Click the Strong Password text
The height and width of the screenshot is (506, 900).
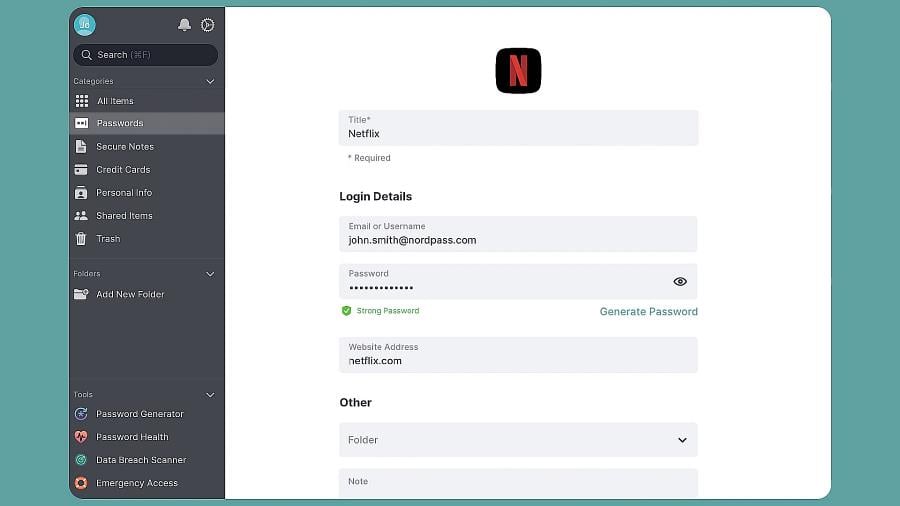(388, 311)
